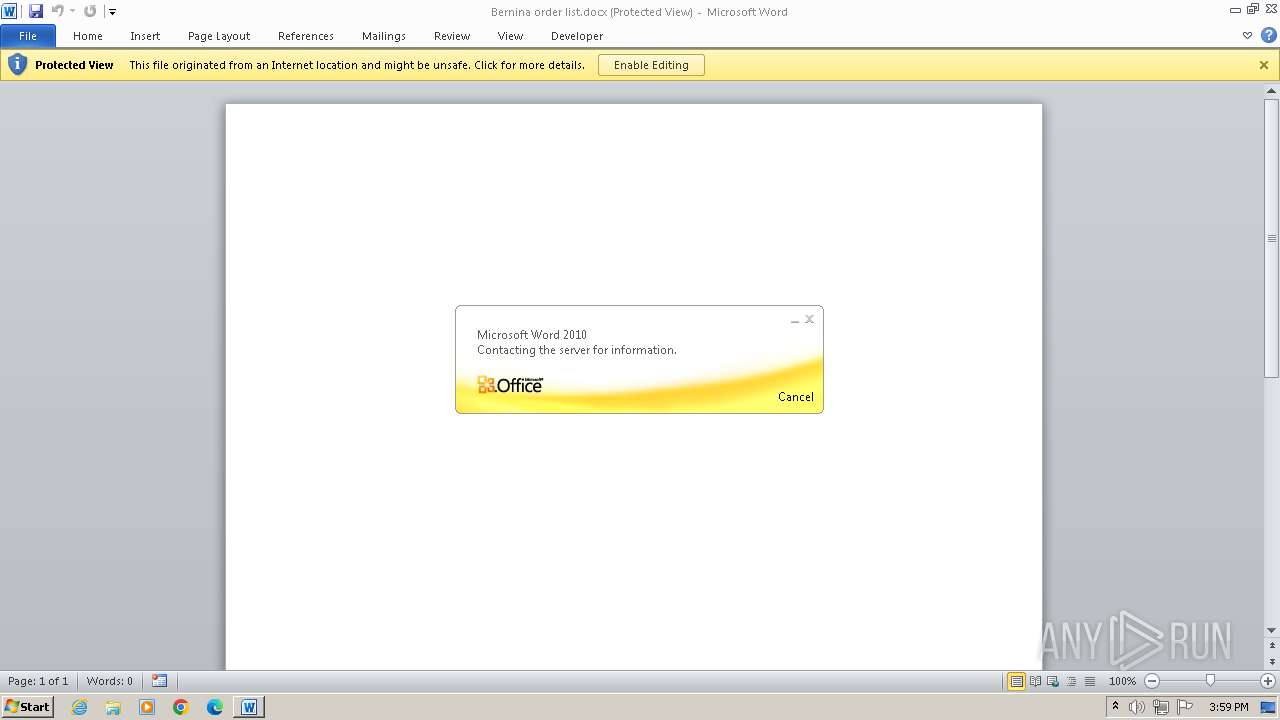The width and height of the screenshot is (1280, 720).
Task: Click the vertical scrollbar thumb
Action: click(1272, 238)
